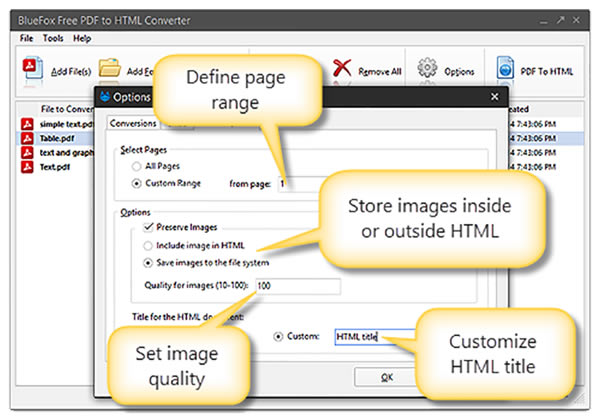Start conversion with PDF To HTML icon
Viewport: 600px width, 420px height.
[507, 70]
